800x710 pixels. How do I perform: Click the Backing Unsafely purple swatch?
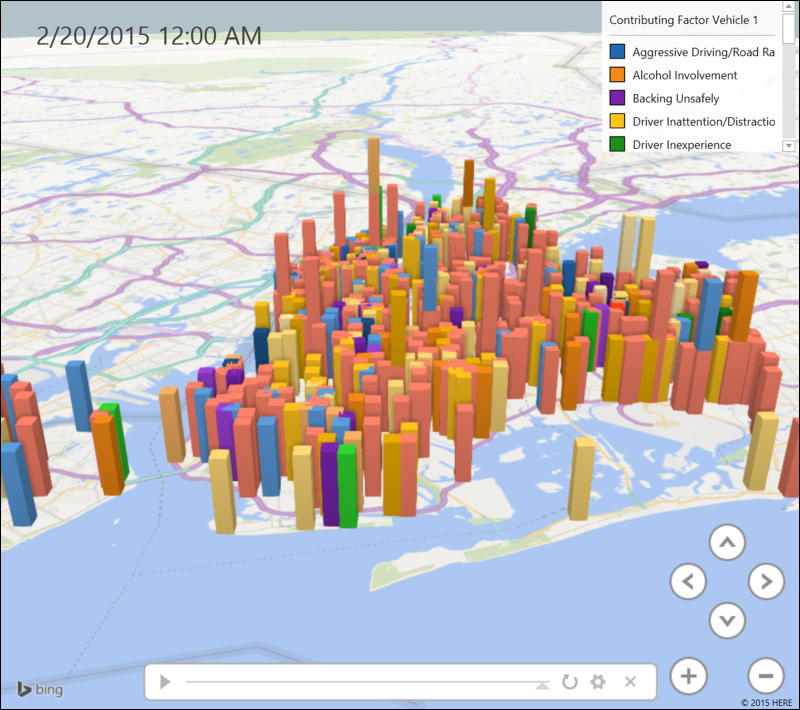tap(617, 98)
